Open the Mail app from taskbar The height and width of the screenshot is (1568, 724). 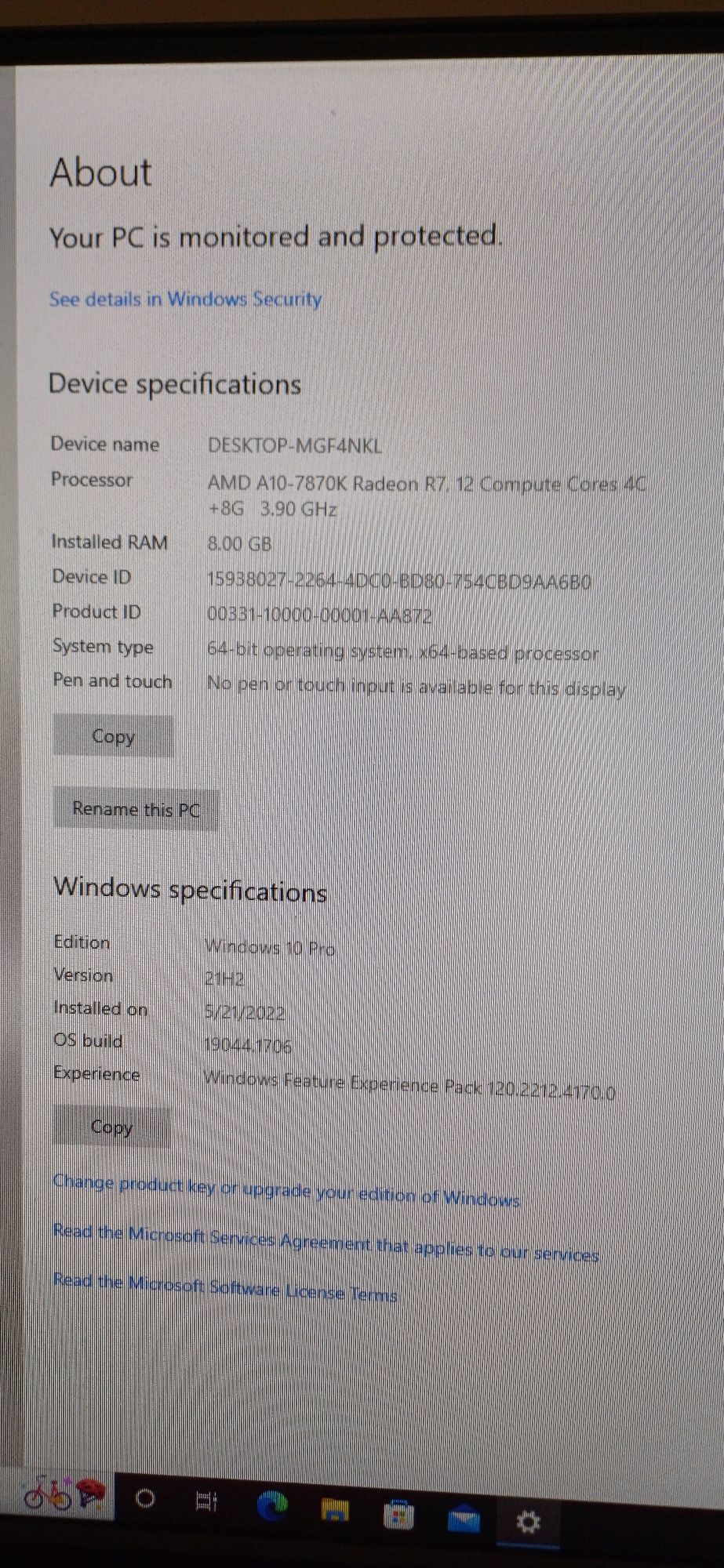(x=463, y=1519)
